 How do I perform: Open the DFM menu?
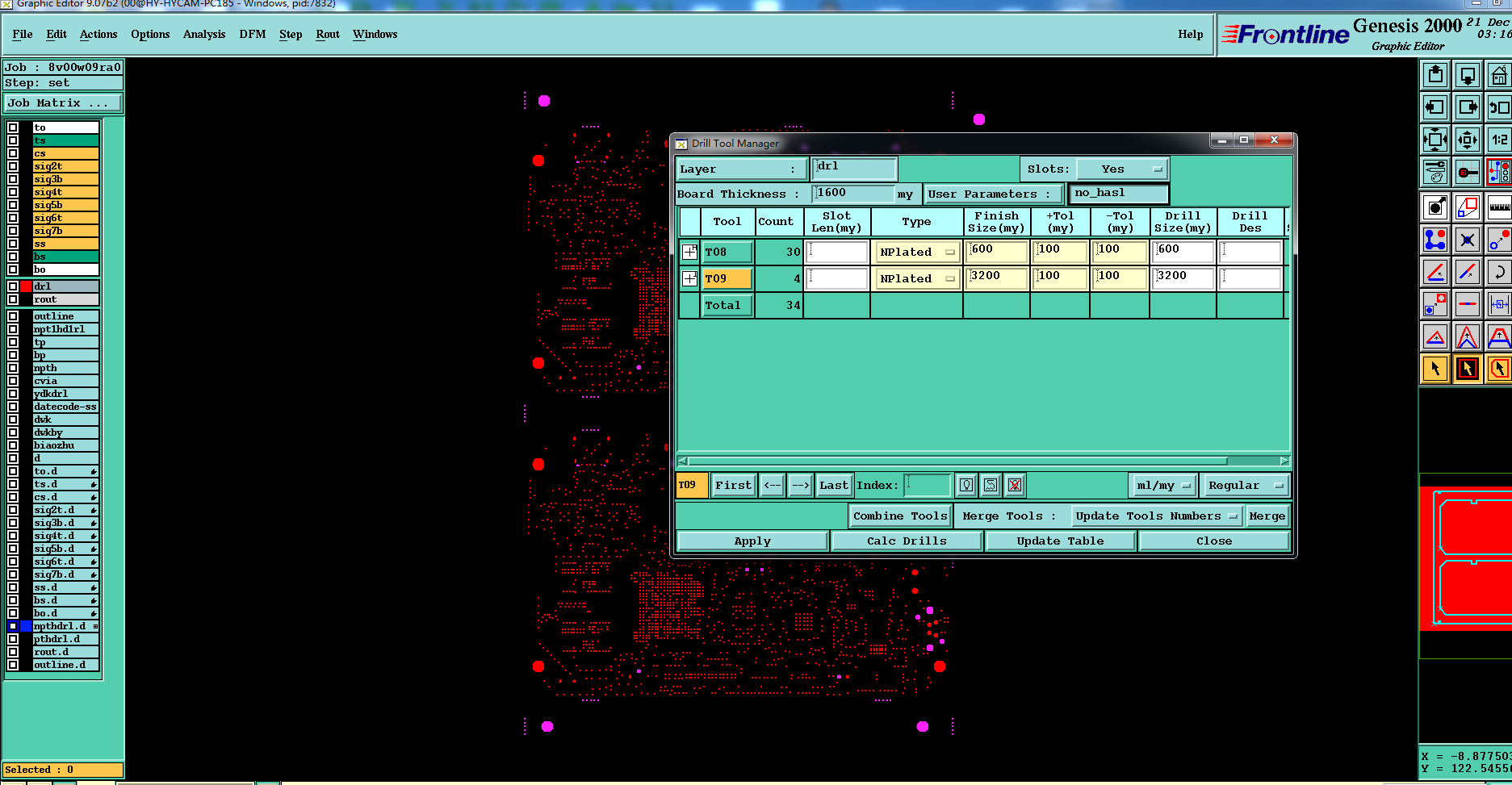point(253,34)
